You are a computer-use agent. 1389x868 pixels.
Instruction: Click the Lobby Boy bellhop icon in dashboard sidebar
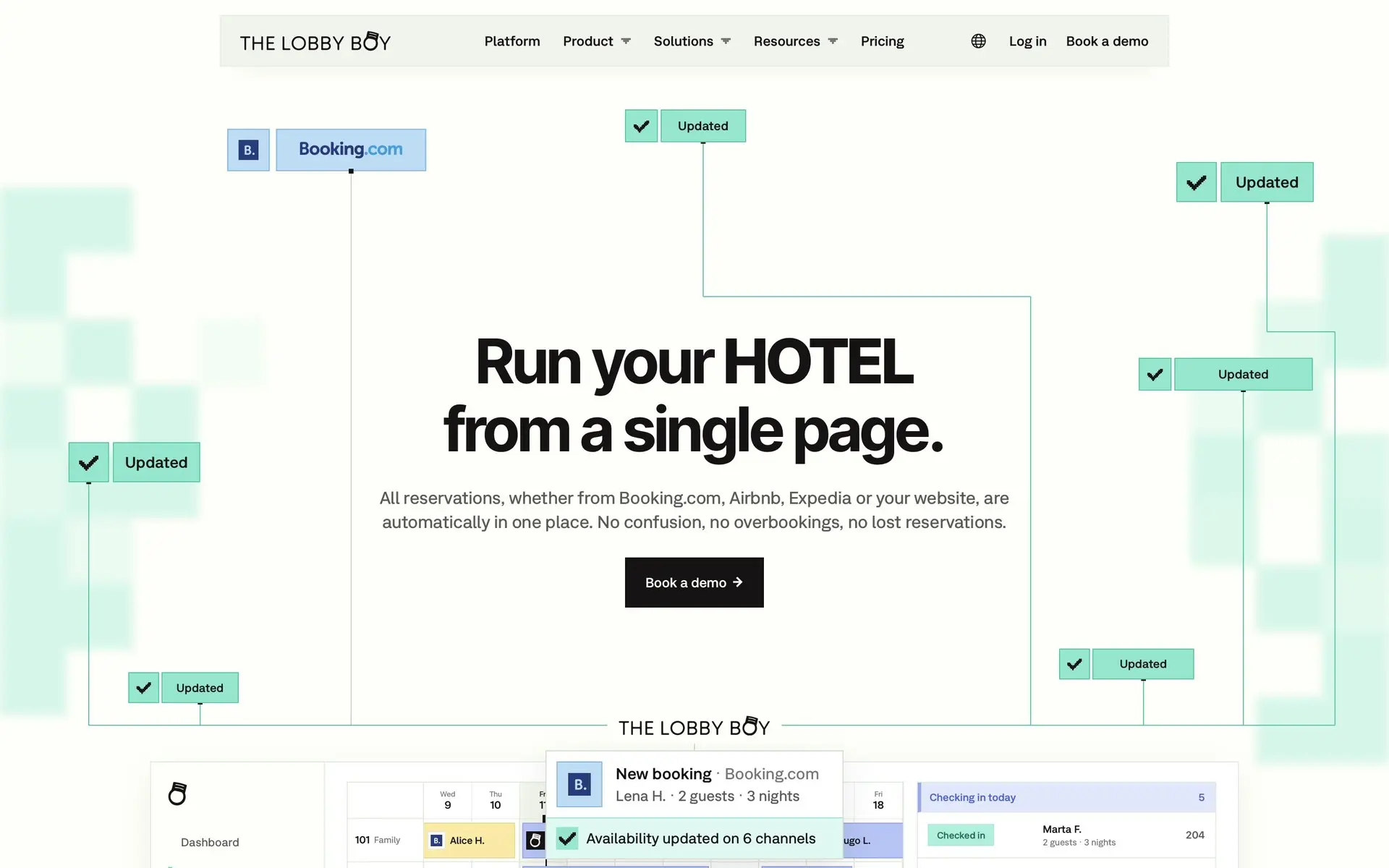click(x=177, y=793)
